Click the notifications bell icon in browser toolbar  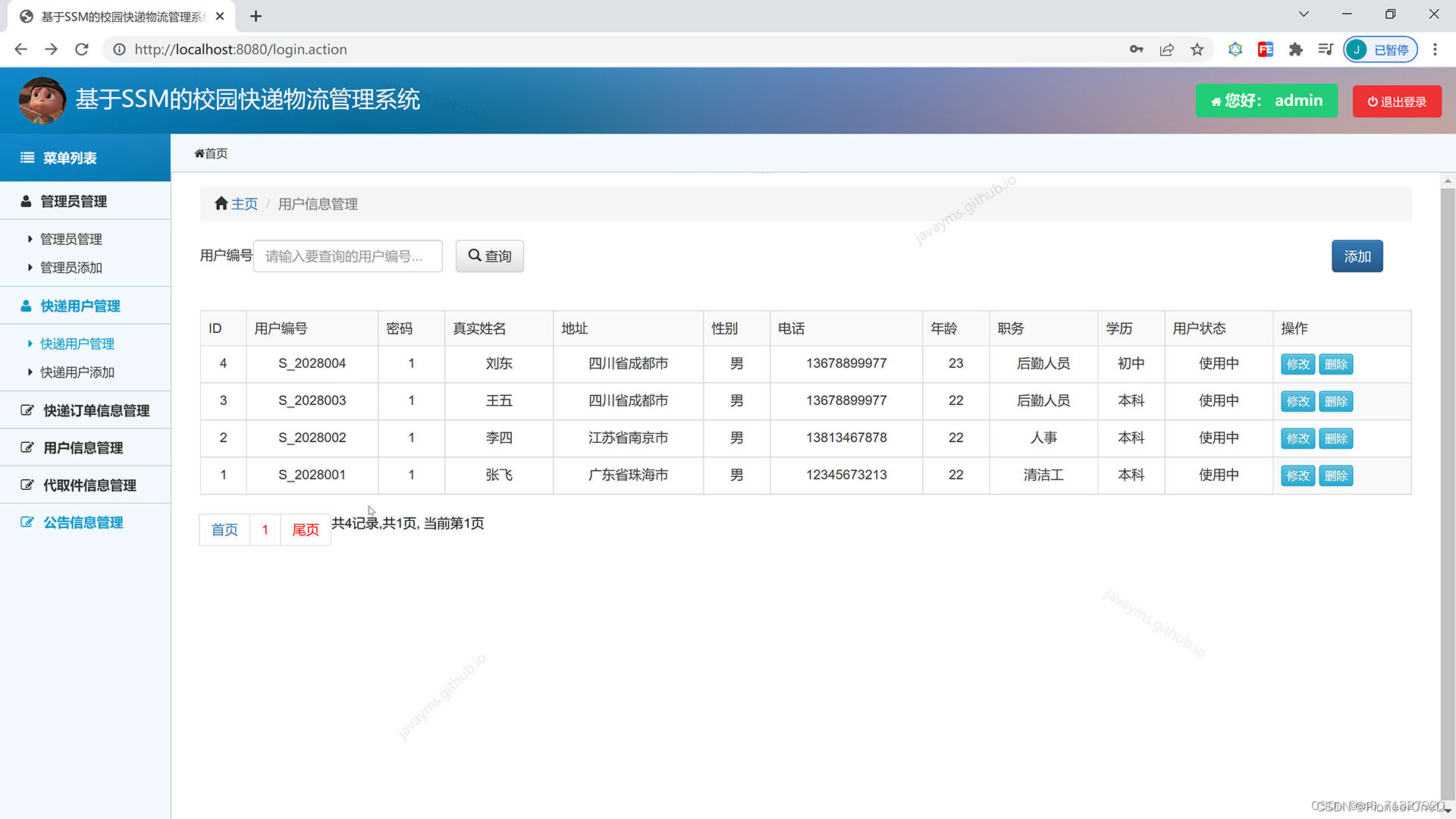[x=1235, y=49]
